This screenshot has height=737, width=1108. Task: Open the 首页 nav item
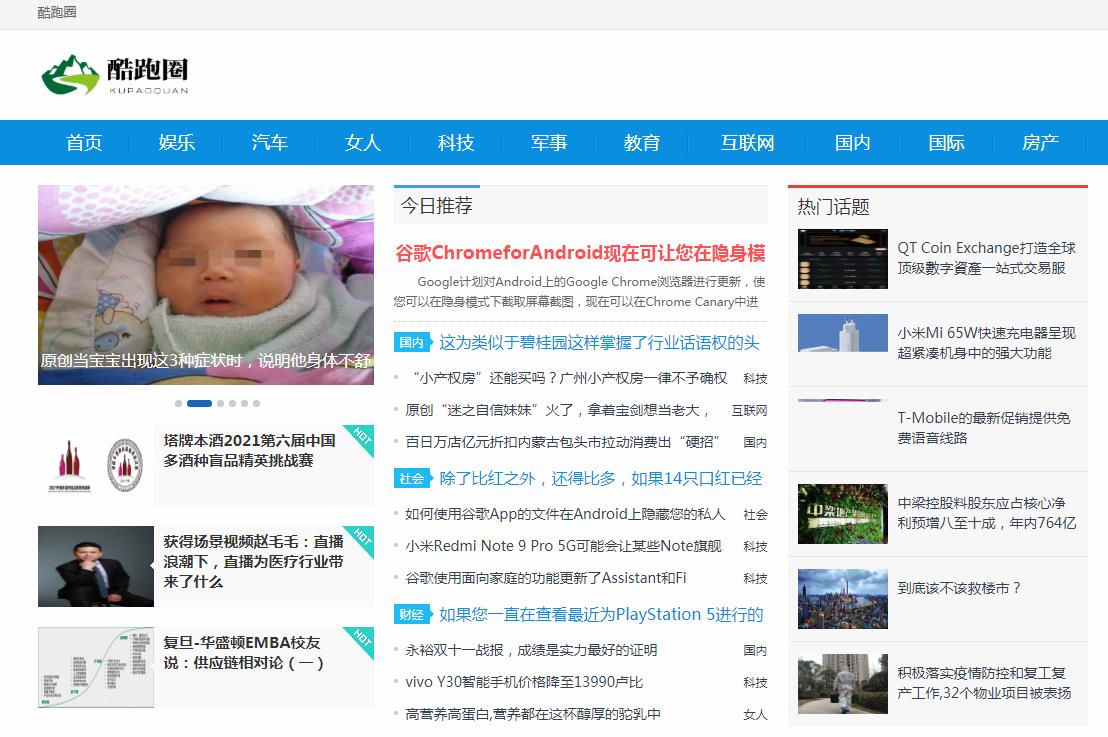tap(84, 143)
